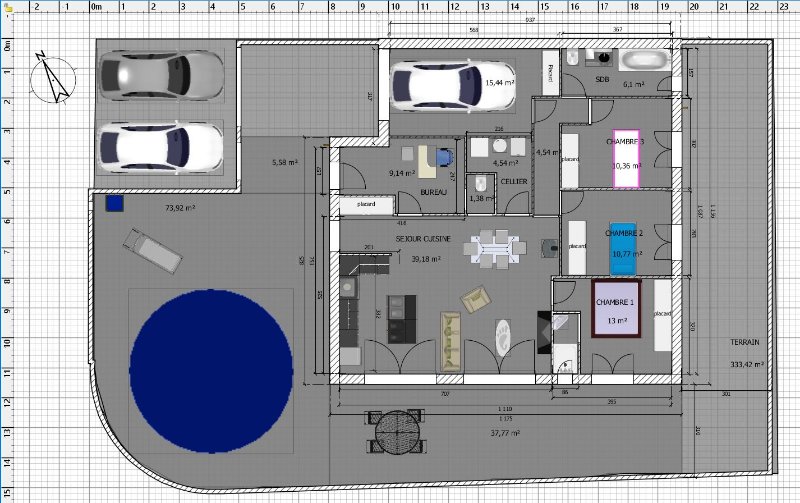Click the 'CHAMBRE 3' label
Viewport: 800px width, 503px height.
point(625,142)
